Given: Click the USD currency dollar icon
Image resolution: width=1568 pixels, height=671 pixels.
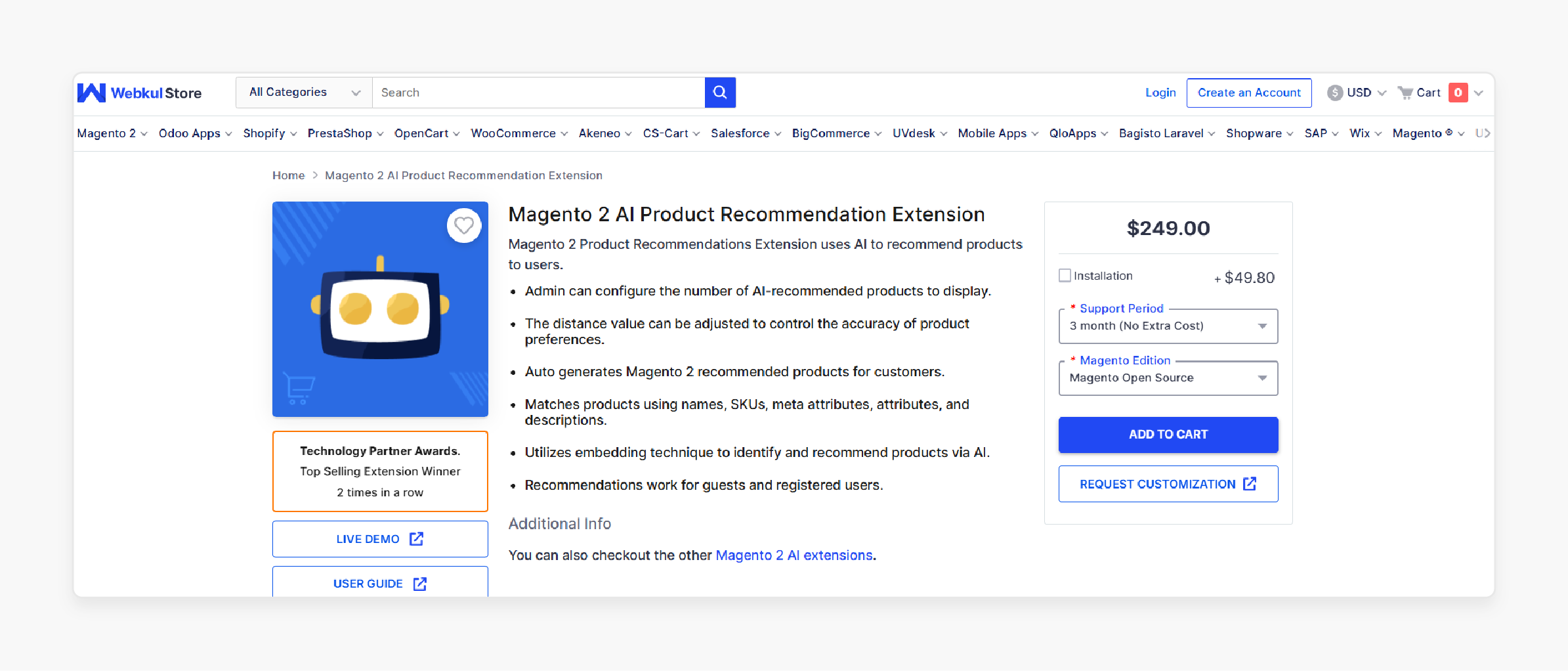Looking at the screenshot, I should [x=1334, y=93].
